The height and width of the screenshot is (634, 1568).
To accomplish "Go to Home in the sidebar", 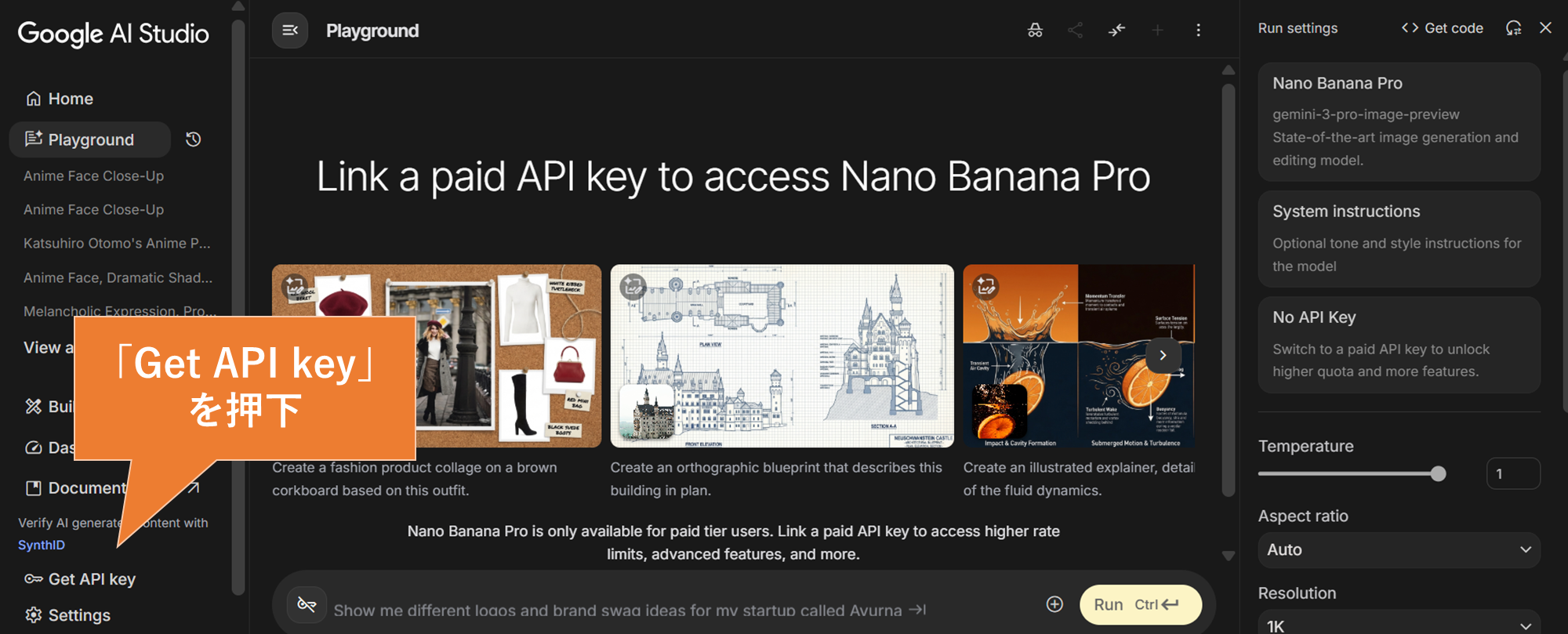I will (x=71, y=99).
